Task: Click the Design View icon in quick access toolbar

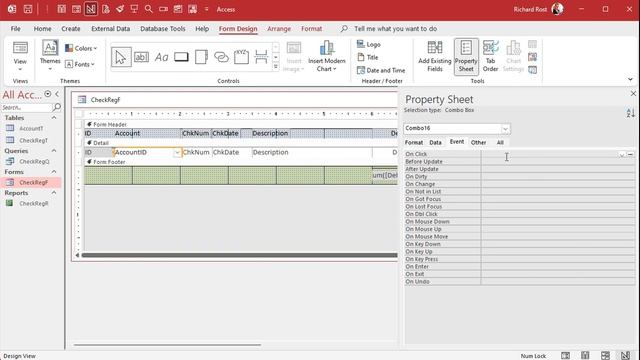Action: click(x=91, y=9)
